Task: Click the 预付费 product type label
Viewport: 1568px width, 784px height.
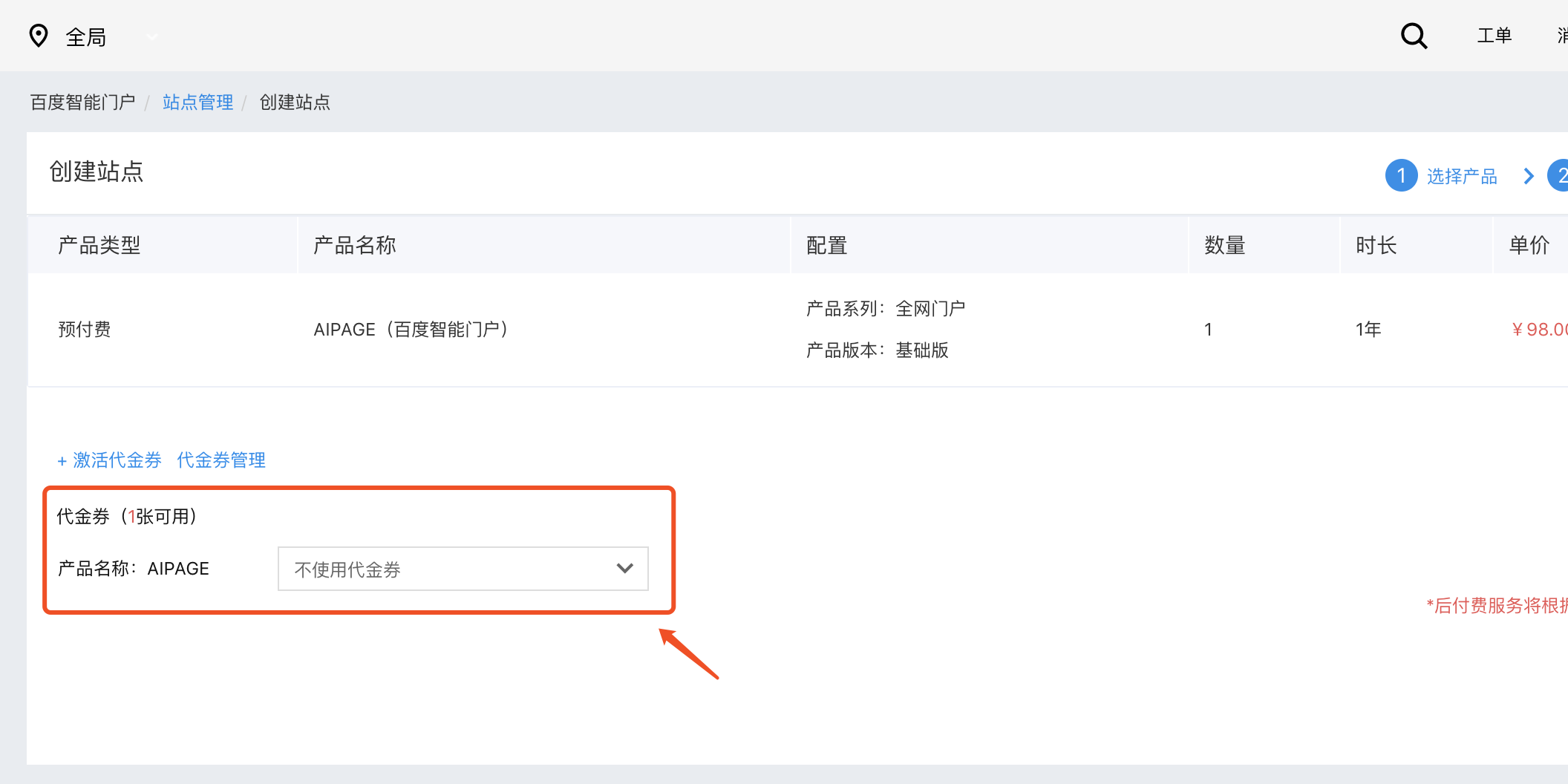Action: pyautogui.click(x=84, y=329)
